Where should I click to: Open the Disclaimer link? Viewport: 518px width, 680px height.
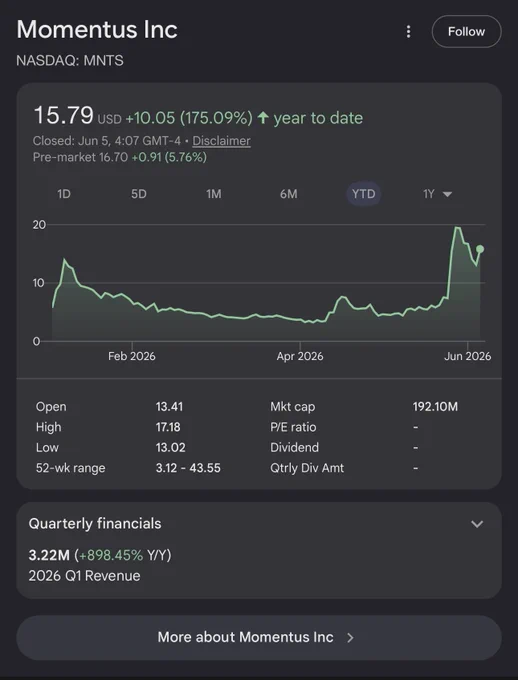221,141
